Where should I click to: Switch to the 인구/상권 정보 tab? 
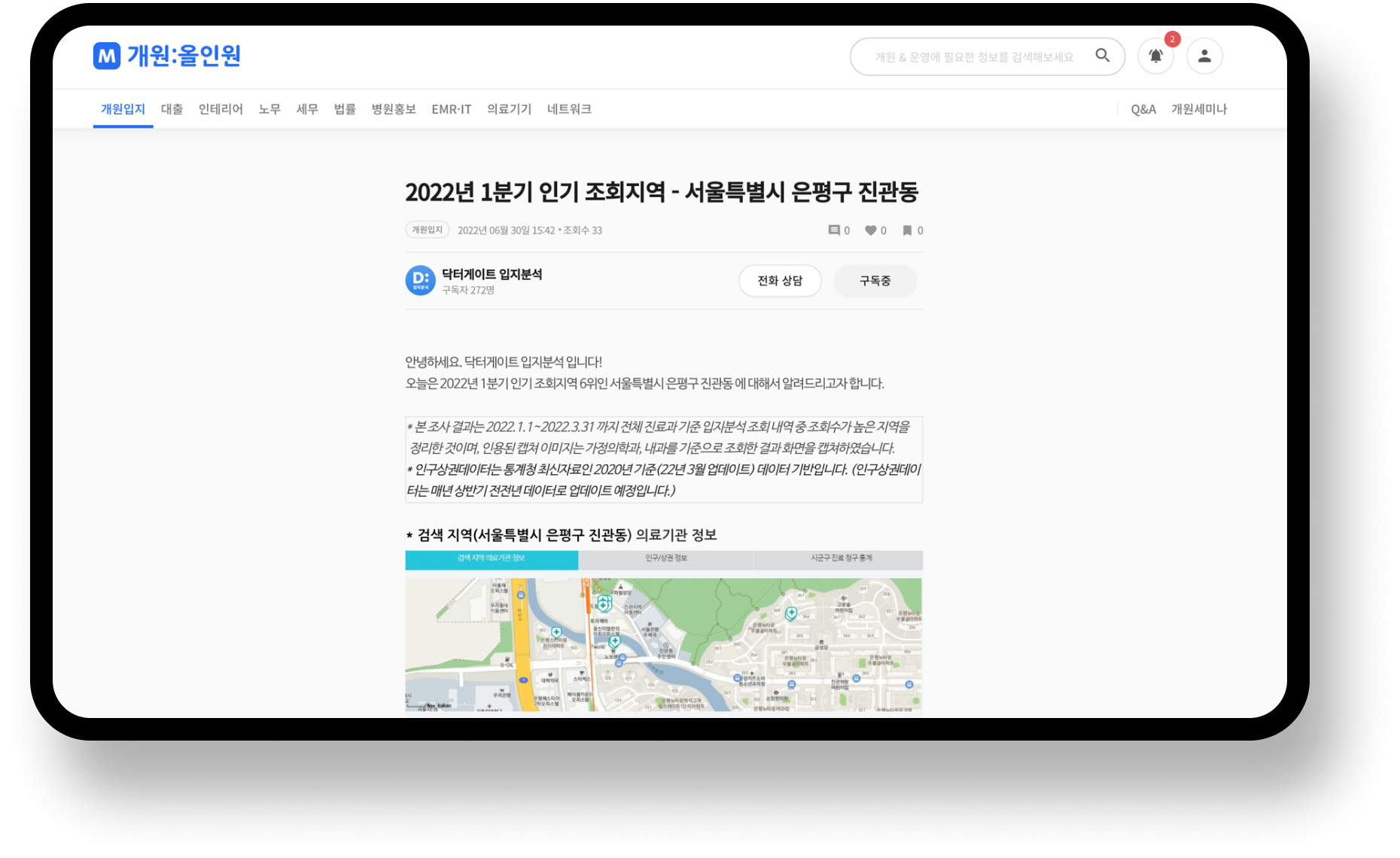(x=666, y=559)
